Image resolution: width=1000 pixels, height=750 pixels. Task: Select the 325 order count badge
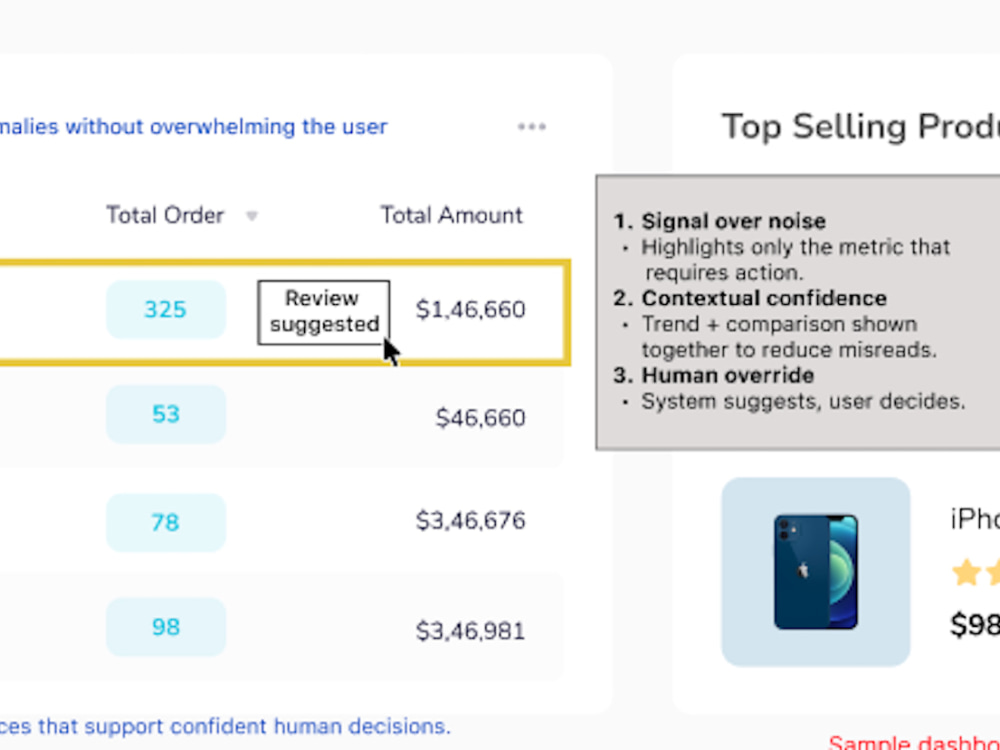(166, 309)
